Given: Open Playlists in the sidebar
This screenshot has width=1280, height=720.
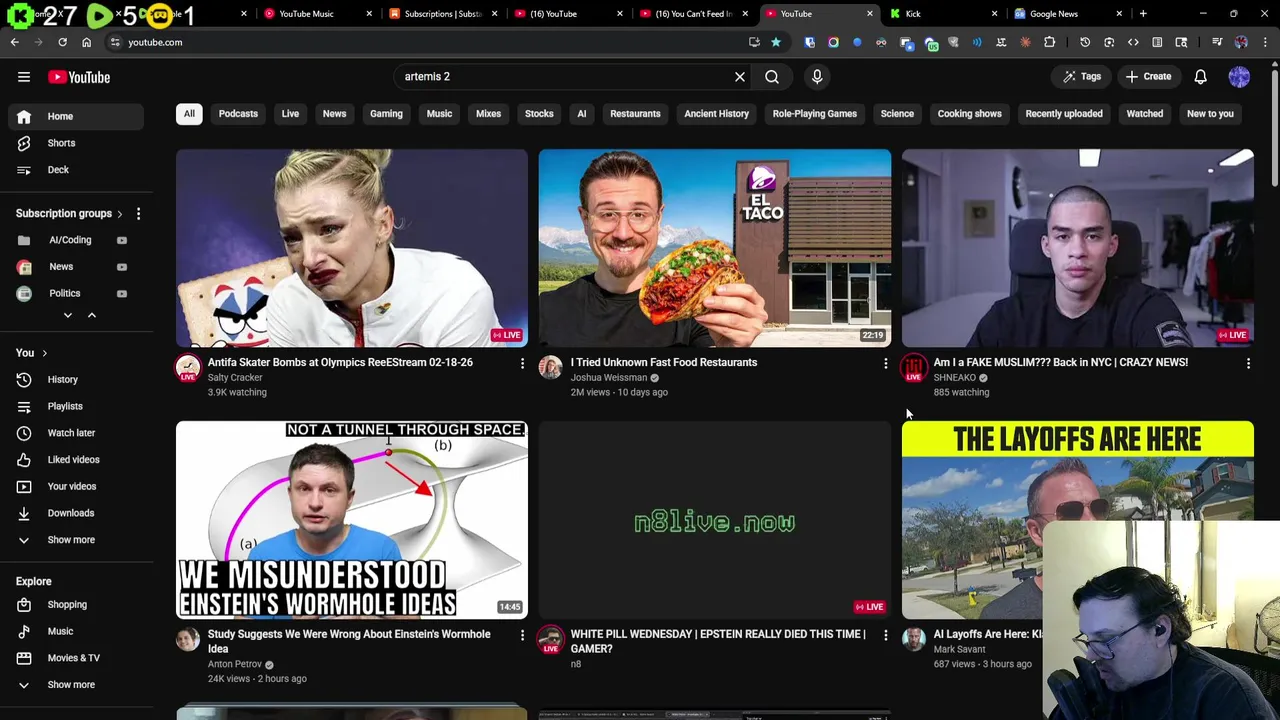Looking at the screenshot, I should click(x=76, y=406).
